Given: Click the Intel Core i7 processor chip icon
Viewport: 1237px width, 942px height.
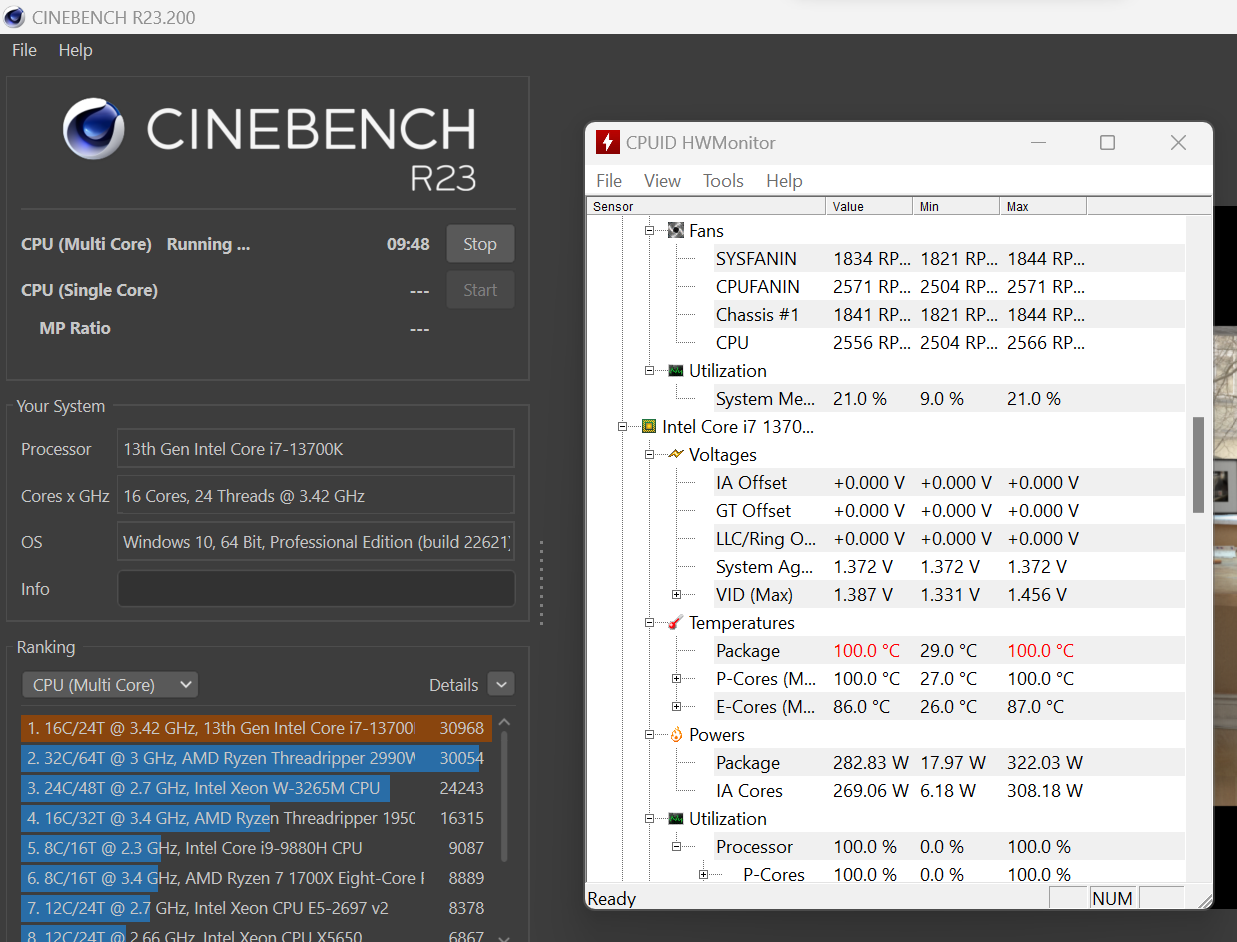Looking at the screenshot, I should tap(649, 426).
